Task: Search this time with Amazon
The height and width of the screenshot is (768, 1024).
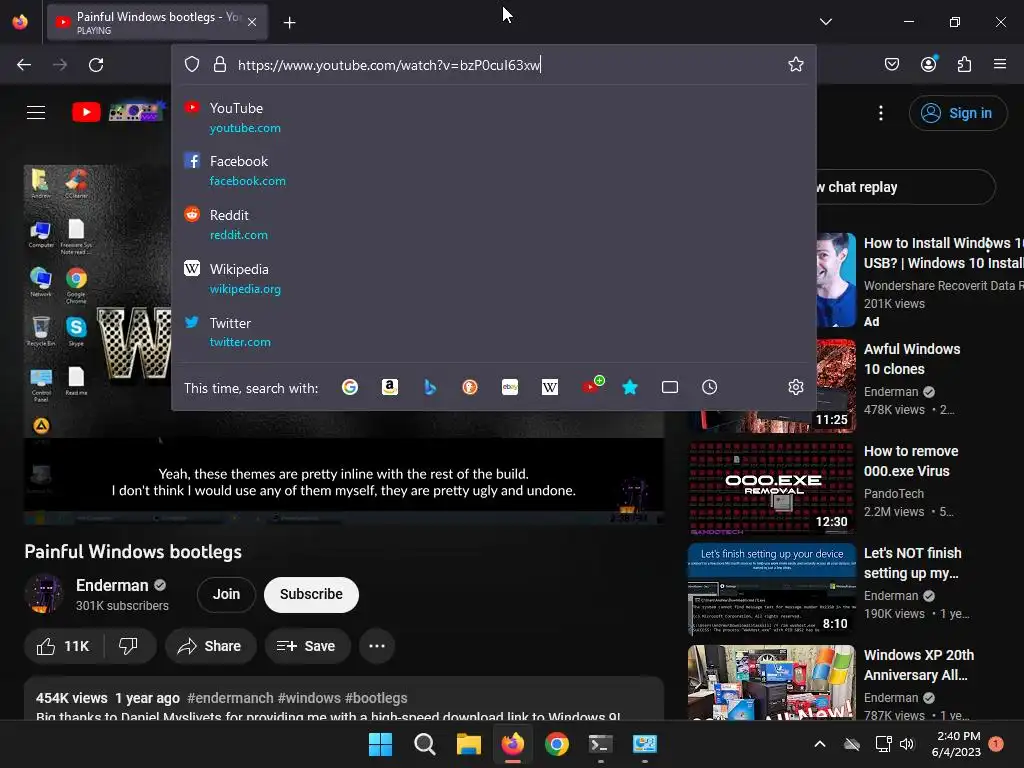Action: coord(390,387)
